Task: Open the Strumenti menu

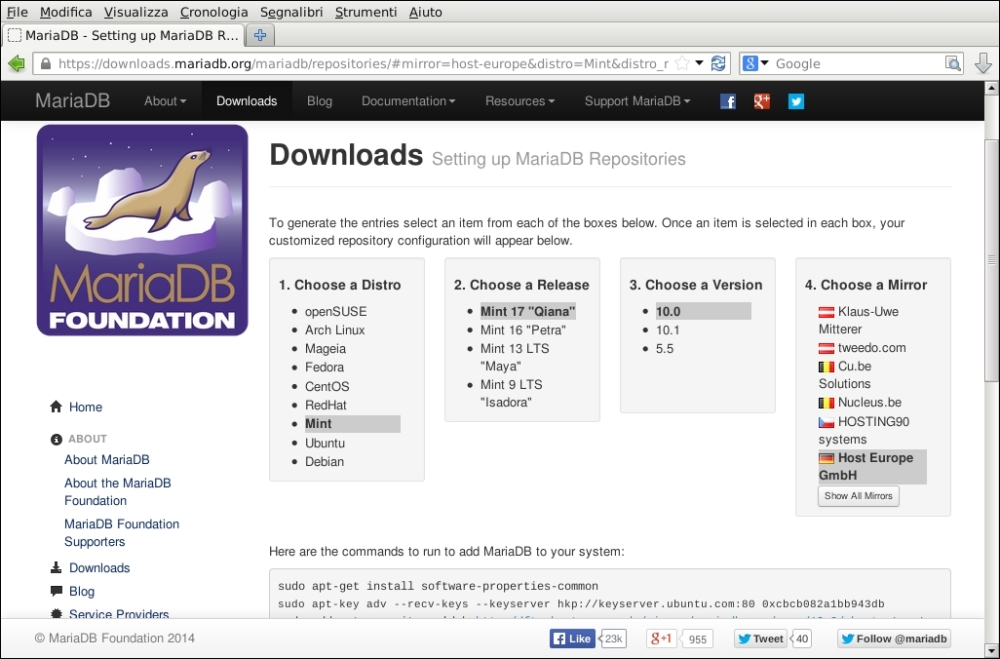Action: pyautogui.click(x=366, y=11)
